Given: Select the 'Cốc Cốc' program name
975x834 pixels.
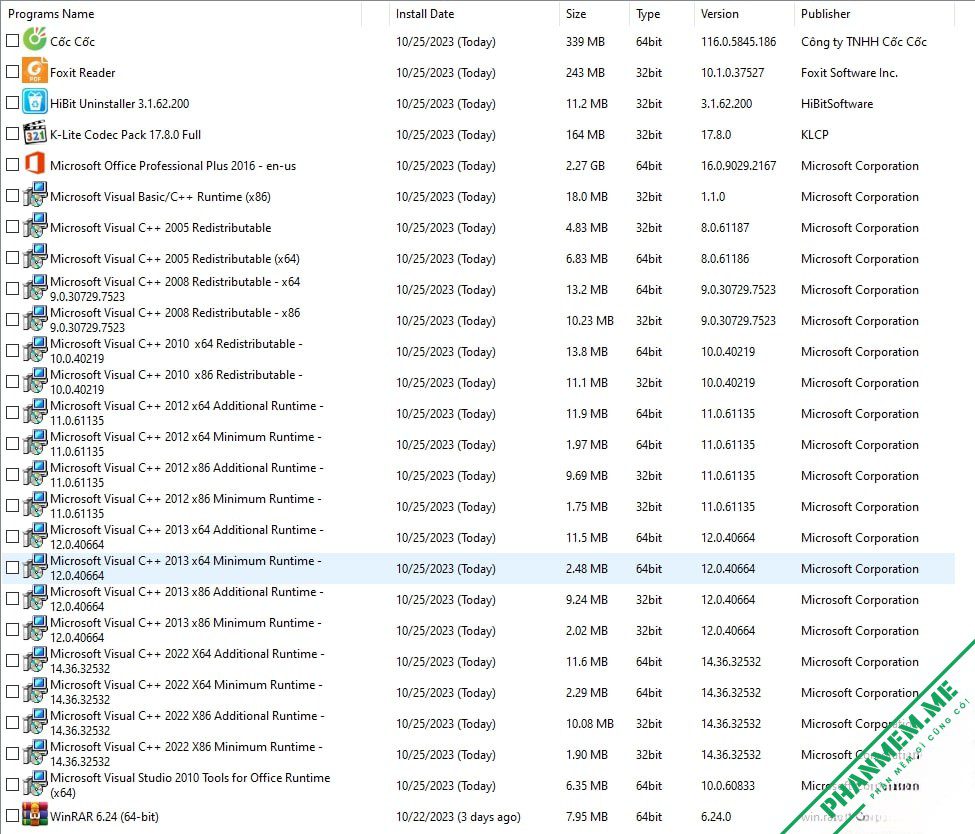Looking at the screenshot, I should [72, 42].
